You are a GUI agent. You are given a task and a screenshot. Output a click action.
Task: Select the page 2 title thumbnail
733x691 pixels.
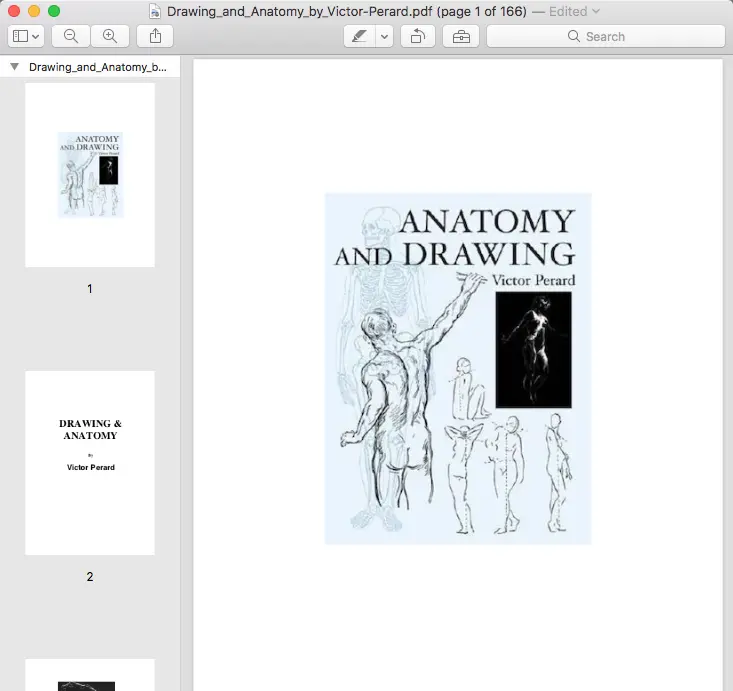tap(90, 463)
